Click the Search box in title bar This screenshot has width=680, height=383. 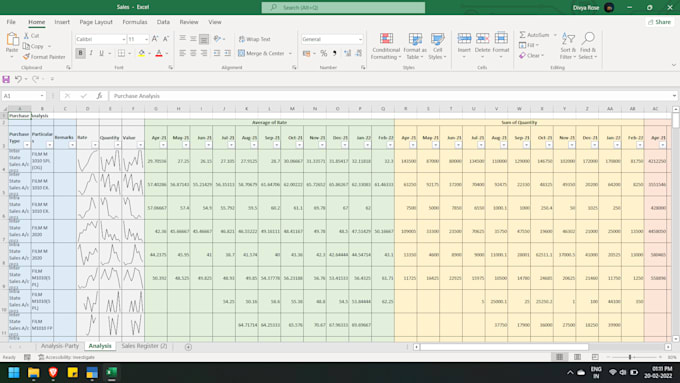(x=343, y=7)
